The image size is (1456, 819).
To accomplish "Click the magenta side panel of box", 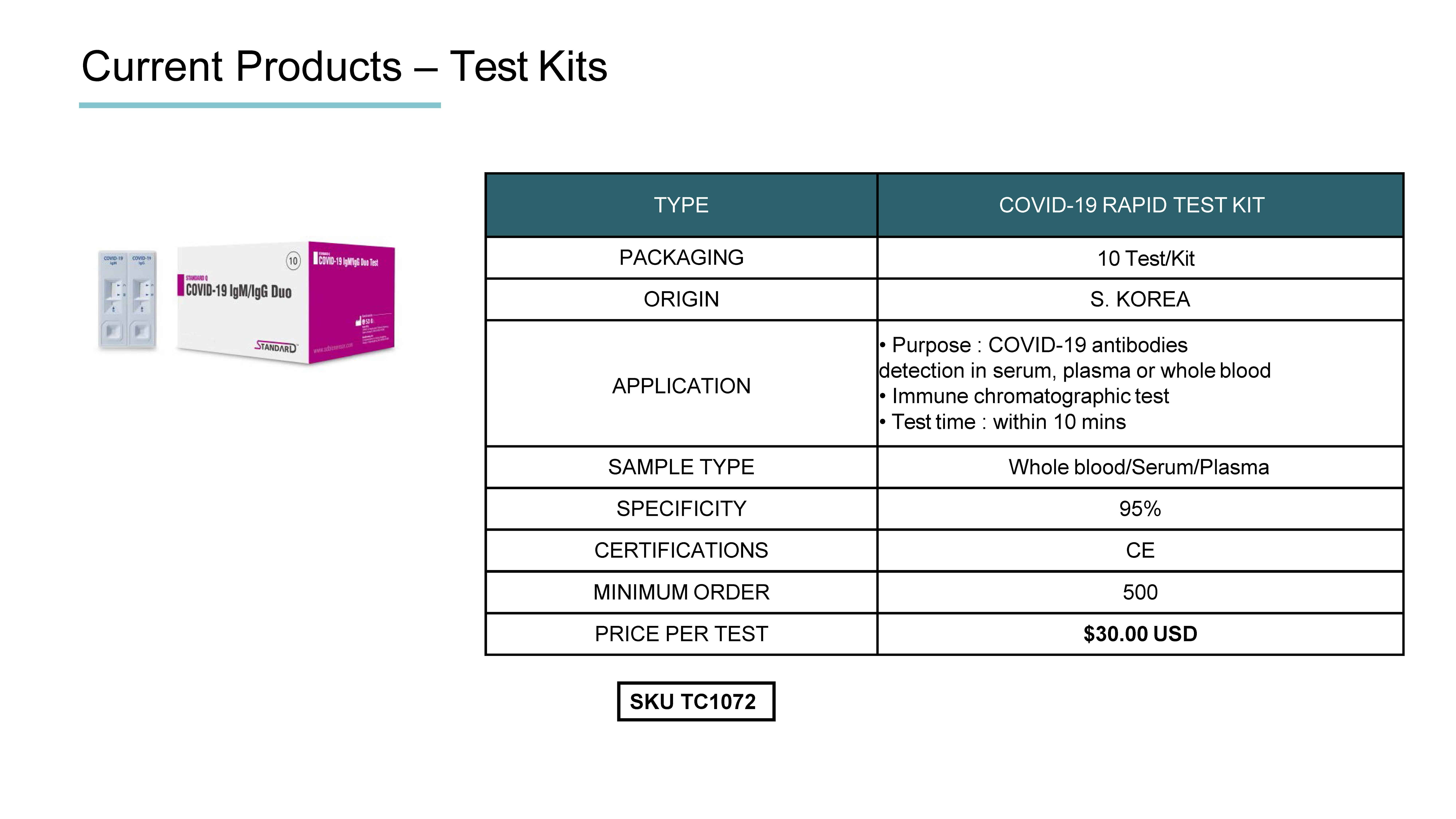I will (352, 302).
